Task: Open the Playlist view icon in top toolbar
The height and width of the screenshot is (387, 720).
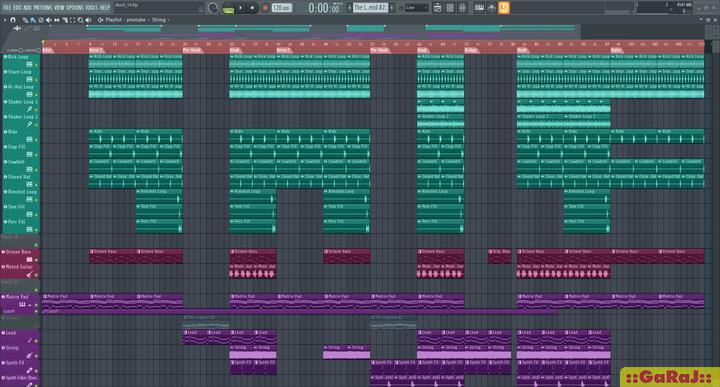Action: 438,8
